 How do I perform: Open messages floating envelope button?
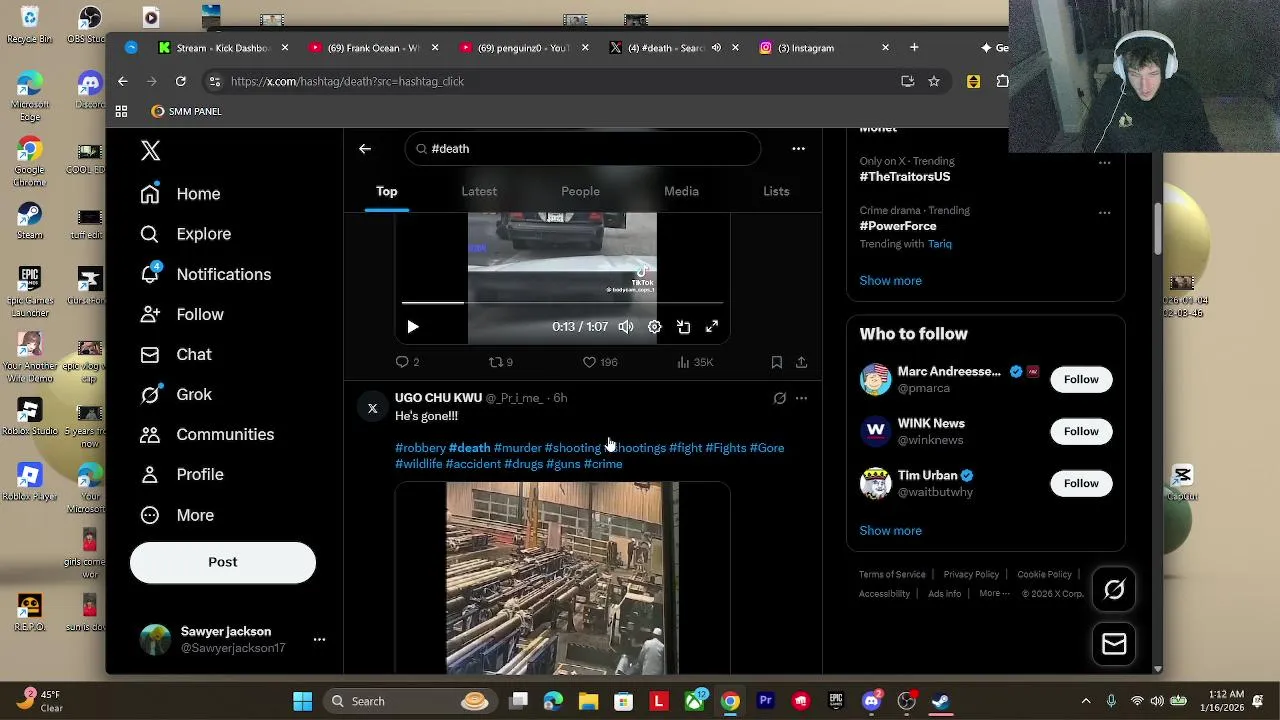tap(1114, 644)
